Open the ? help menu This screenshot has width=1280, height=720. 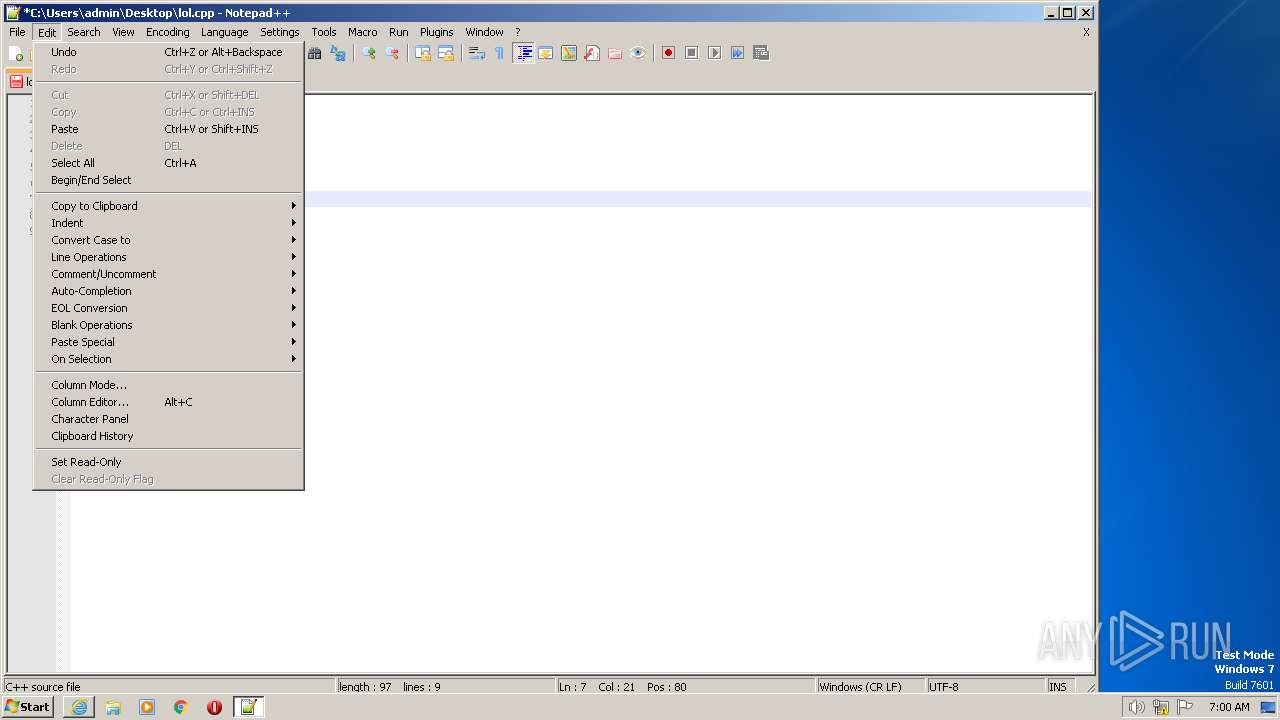click(518, 32)
